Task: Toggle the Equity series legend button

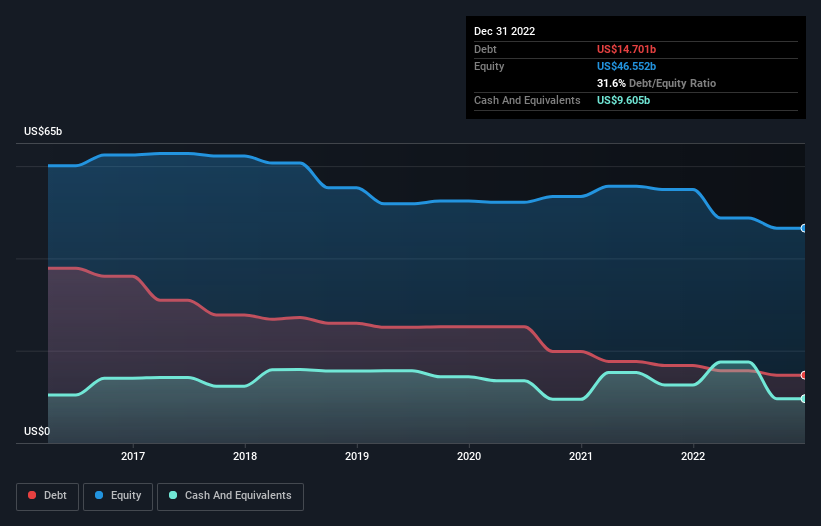Action: coord(118,496)
